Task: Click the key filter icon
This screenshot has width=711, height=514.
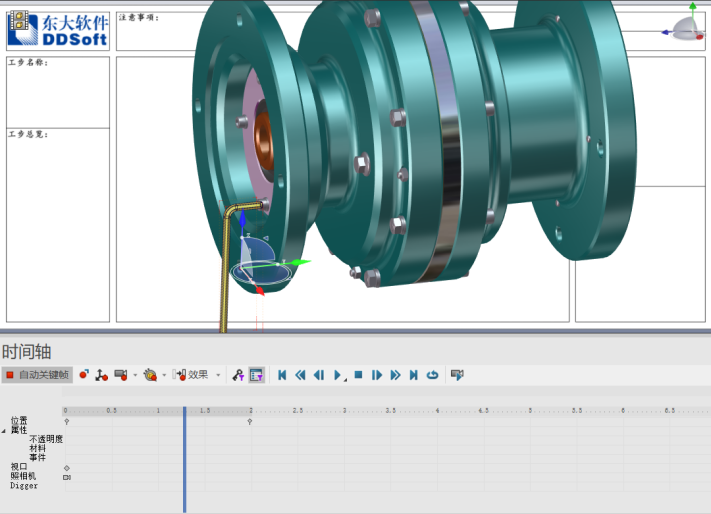Action: 238,375
